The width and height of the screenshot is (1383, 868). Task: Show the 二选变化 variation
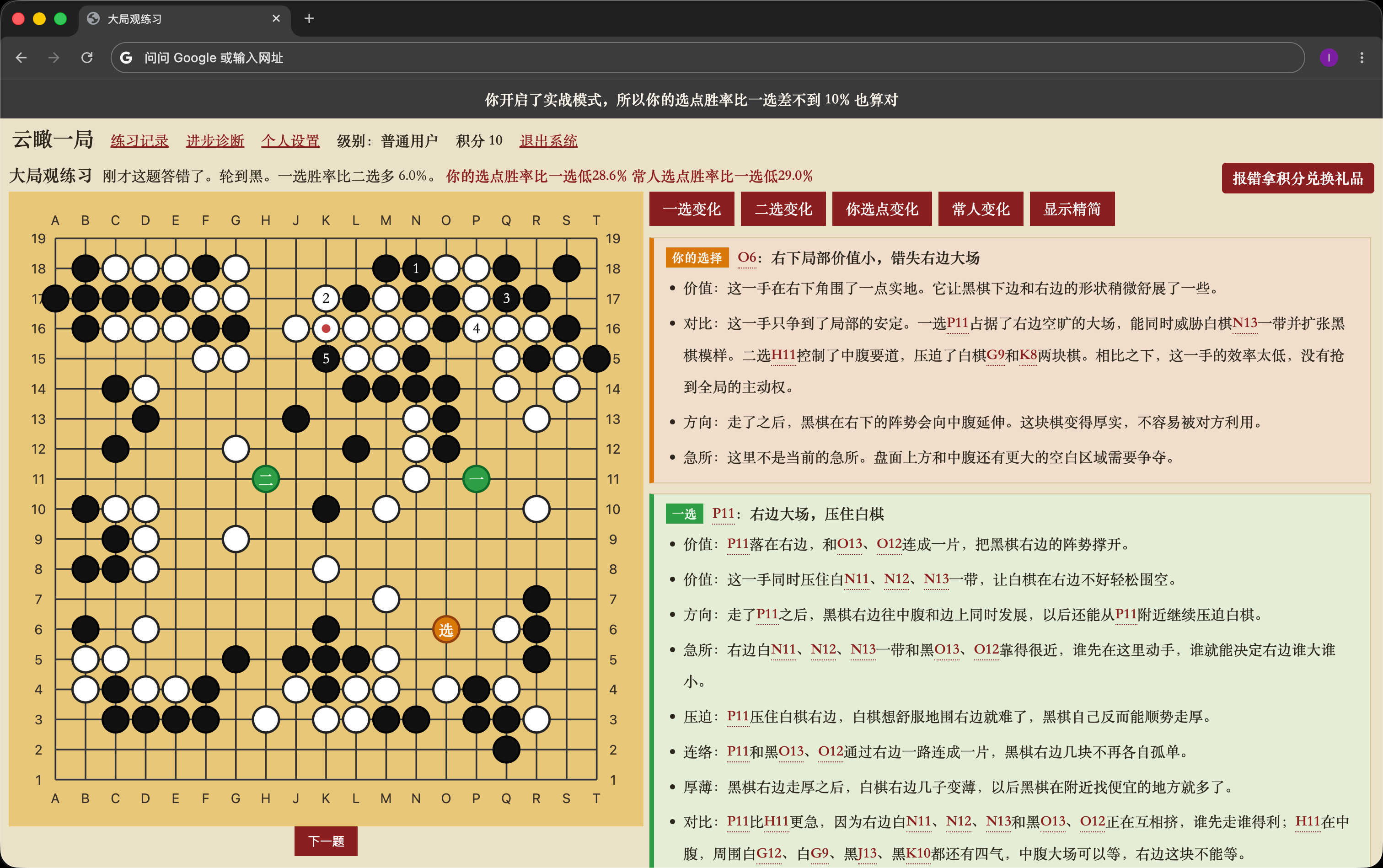pyautogui.click(x=783, y=209)
